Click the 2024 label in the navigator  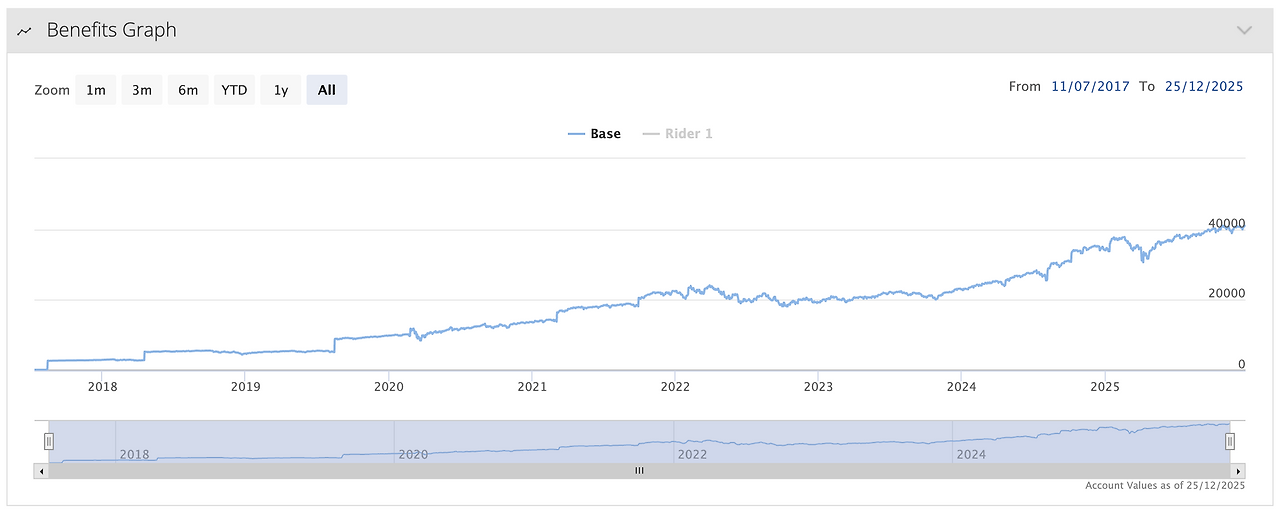click(971, 454)
